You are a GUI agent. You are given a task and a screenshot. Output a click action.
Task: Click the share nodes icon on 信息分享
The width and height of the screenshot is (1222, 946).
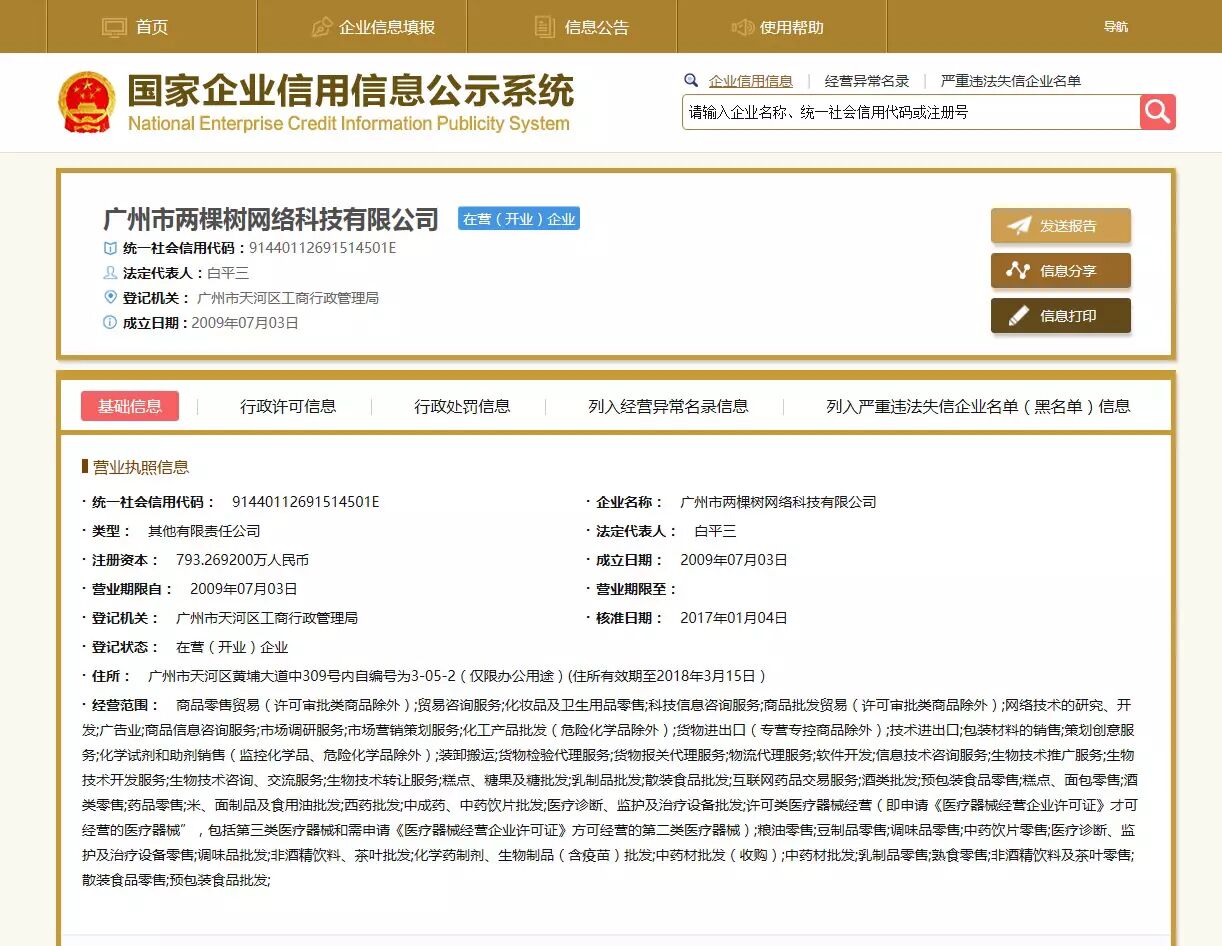point(1018,271)
